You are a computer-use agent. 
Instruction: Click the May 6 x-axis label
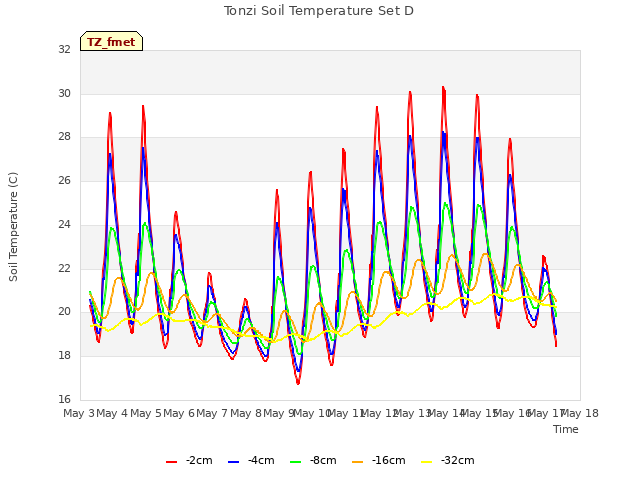point(179,413)
